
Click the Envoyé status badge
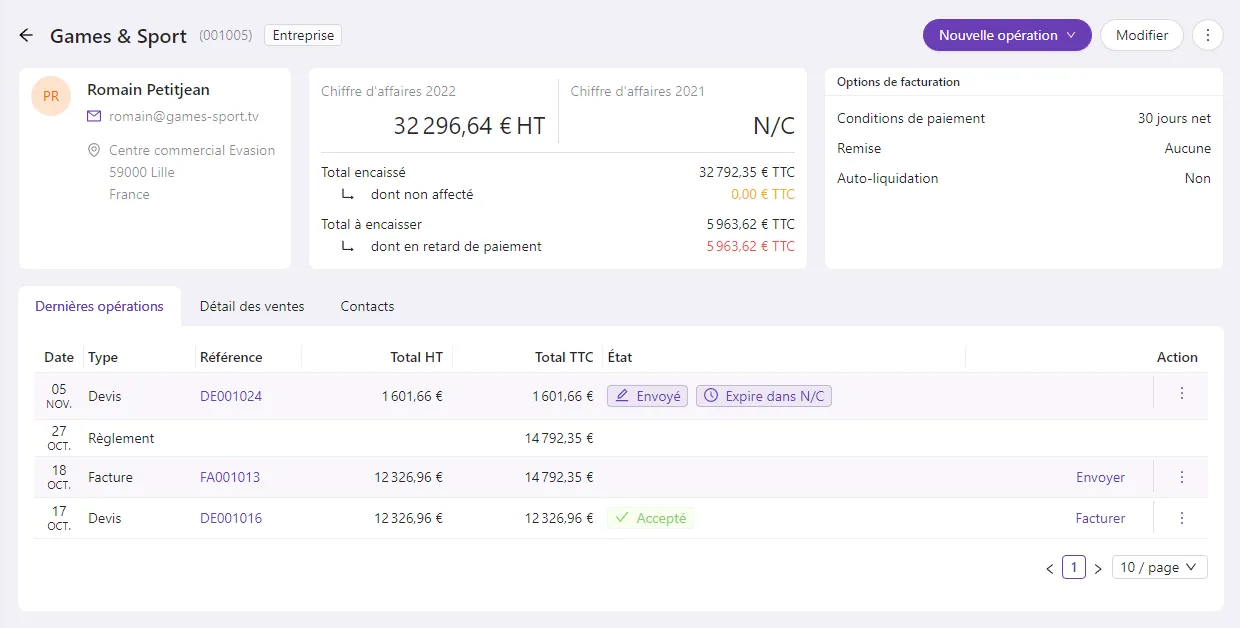pos(647,396)
